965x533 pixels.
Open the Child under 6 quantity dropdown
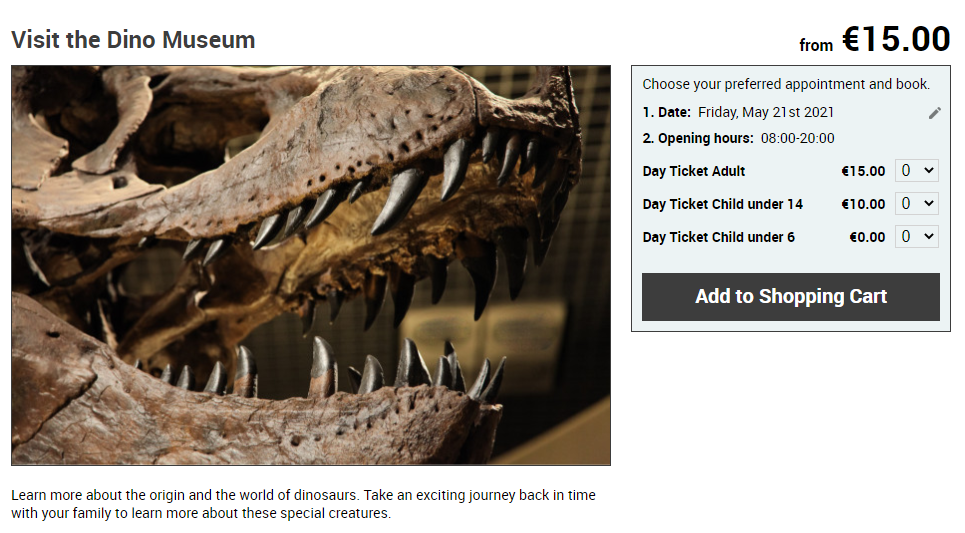(916, 236)
